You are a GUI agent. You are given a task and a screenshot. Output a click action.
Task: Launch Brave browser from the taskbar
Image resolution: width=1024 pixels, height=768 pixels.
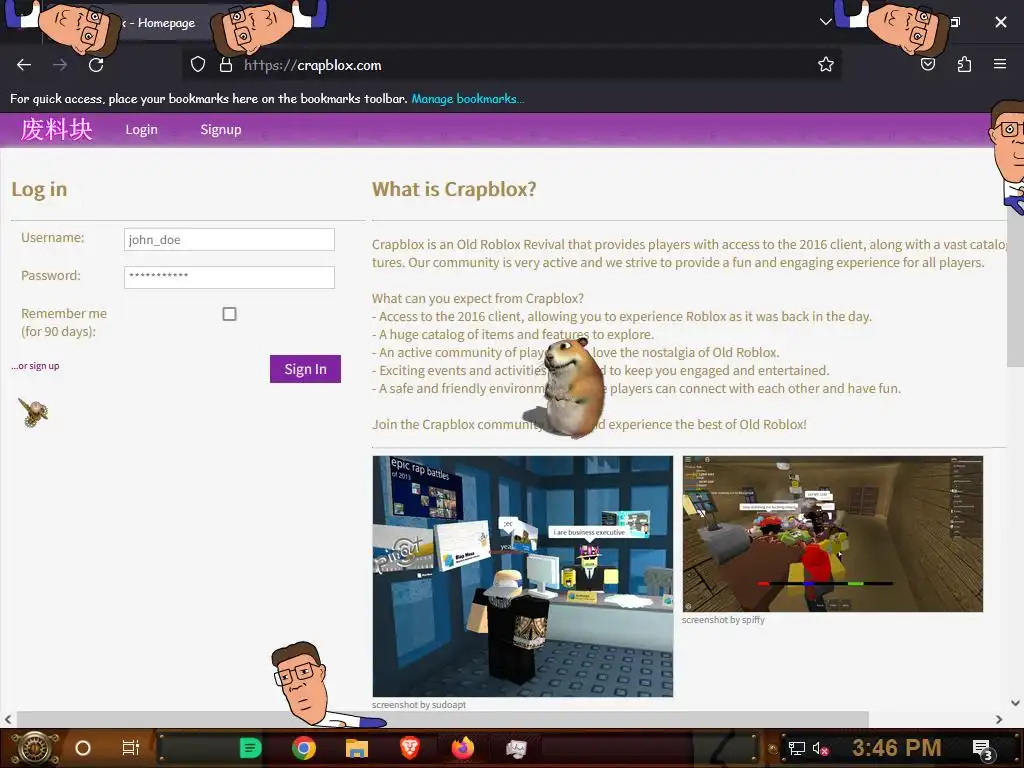coord(409,748)
